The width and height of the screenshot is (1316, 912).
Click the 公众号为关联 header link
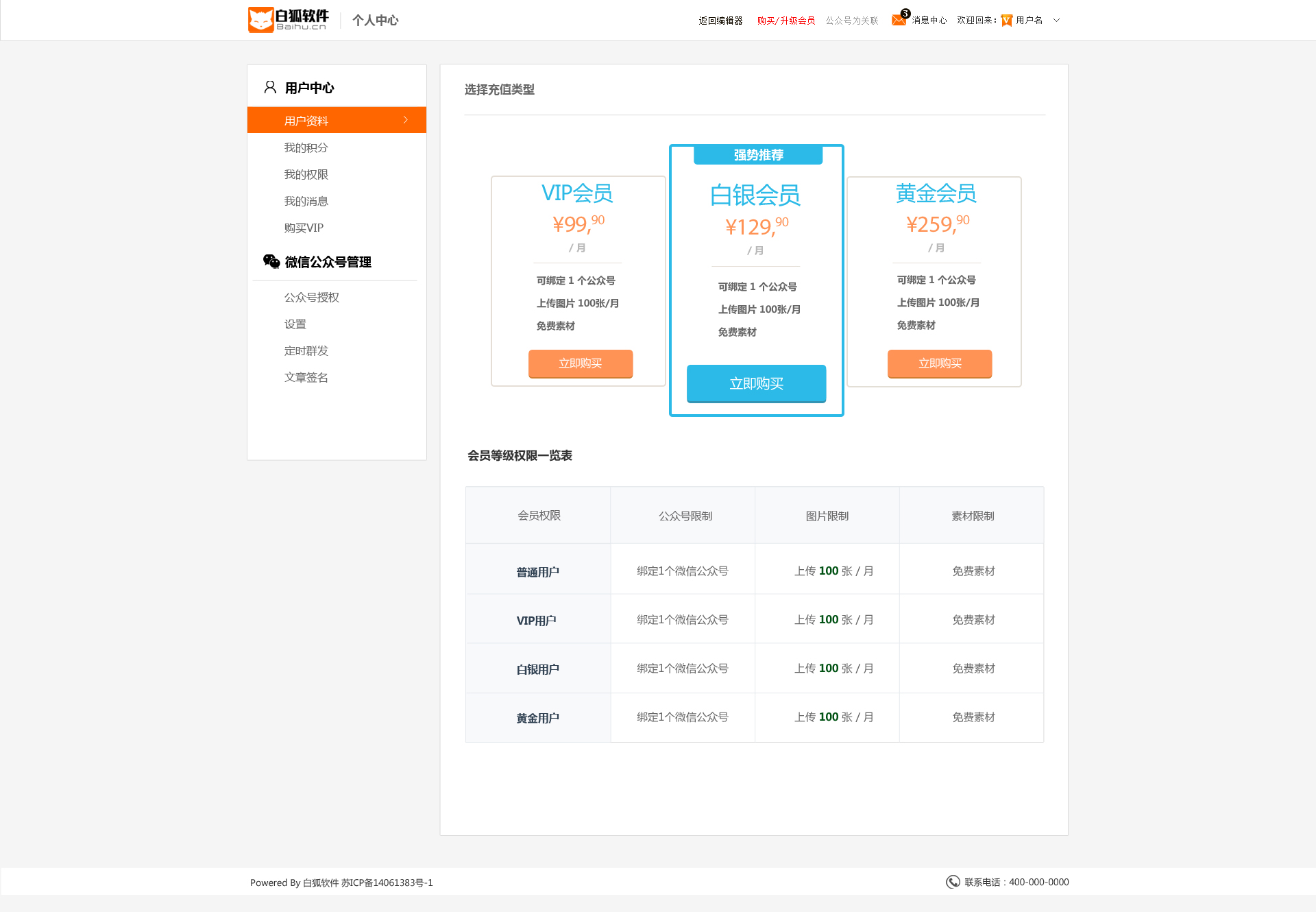[852, 21]
